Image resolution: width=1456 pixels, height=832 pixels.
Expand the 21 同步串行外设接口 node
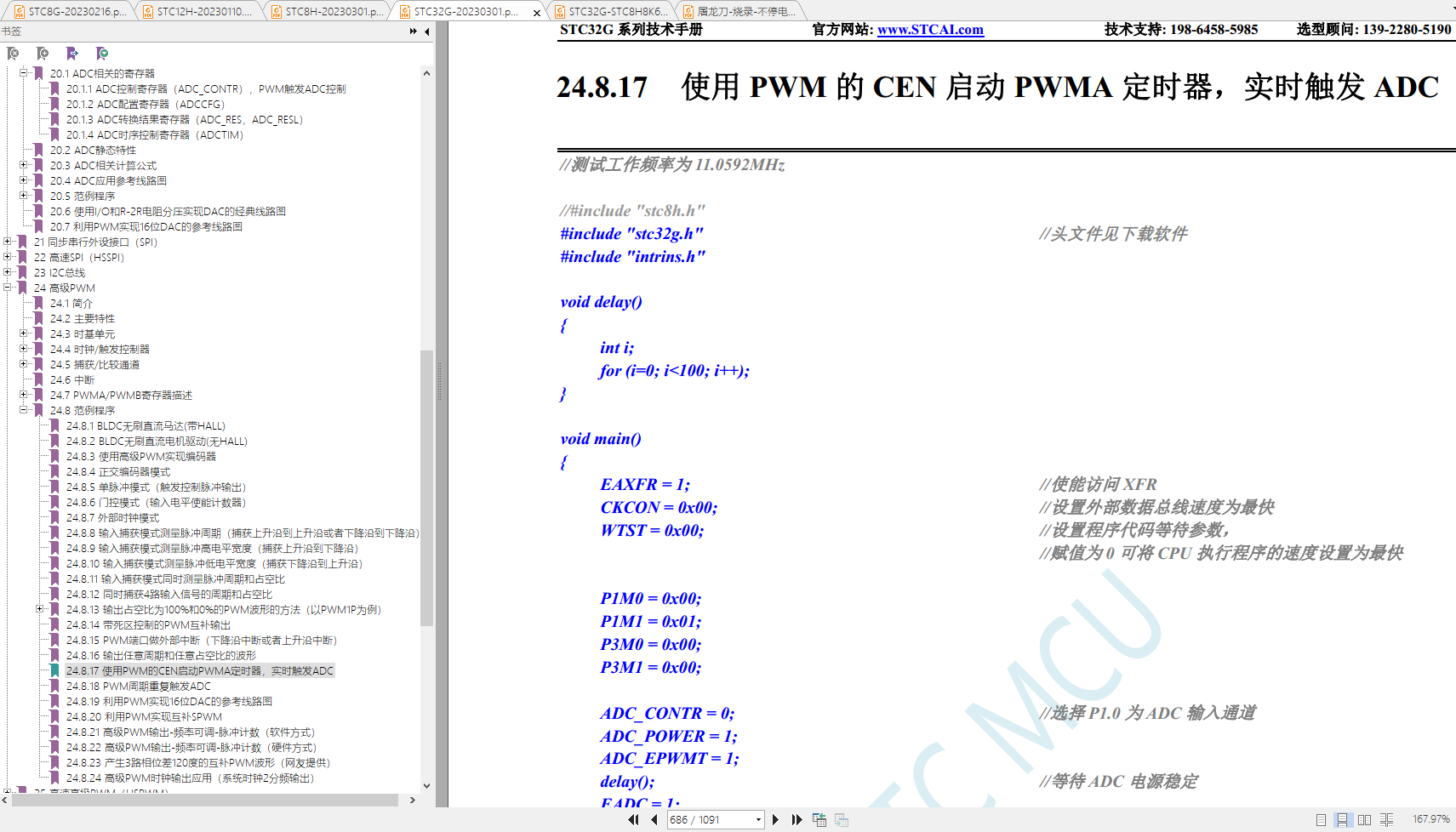pos(8,242)
